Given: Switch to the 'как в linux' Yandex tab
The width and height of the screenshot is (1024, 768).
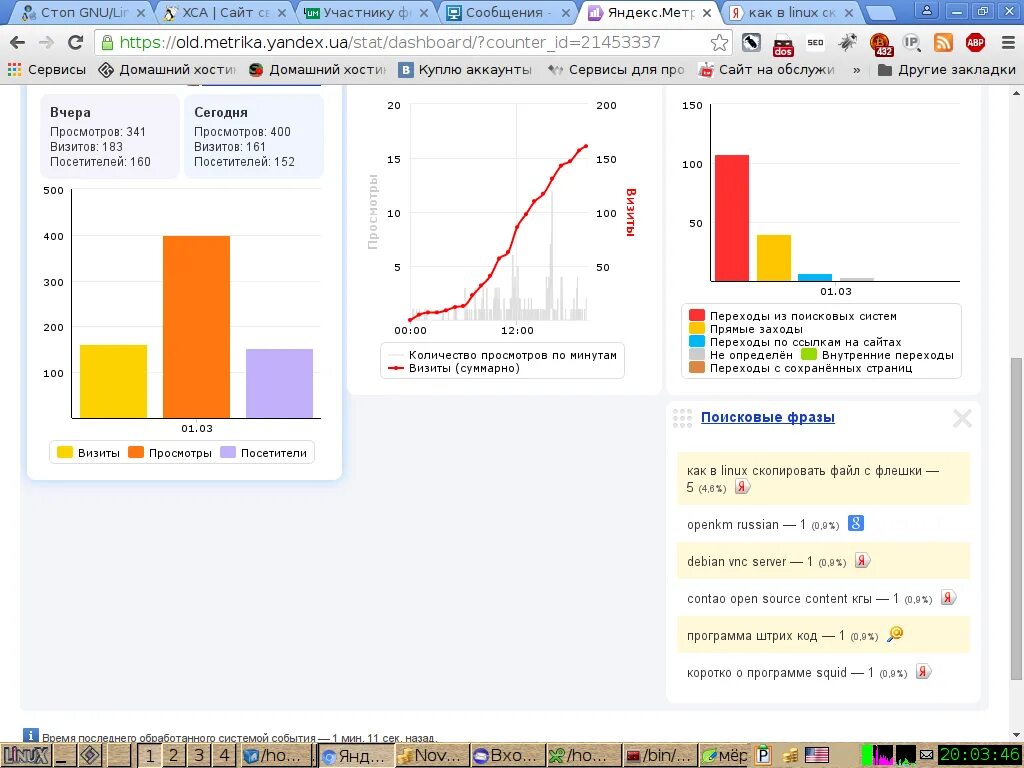Looking at the screenshot, I should pos(792,12).
